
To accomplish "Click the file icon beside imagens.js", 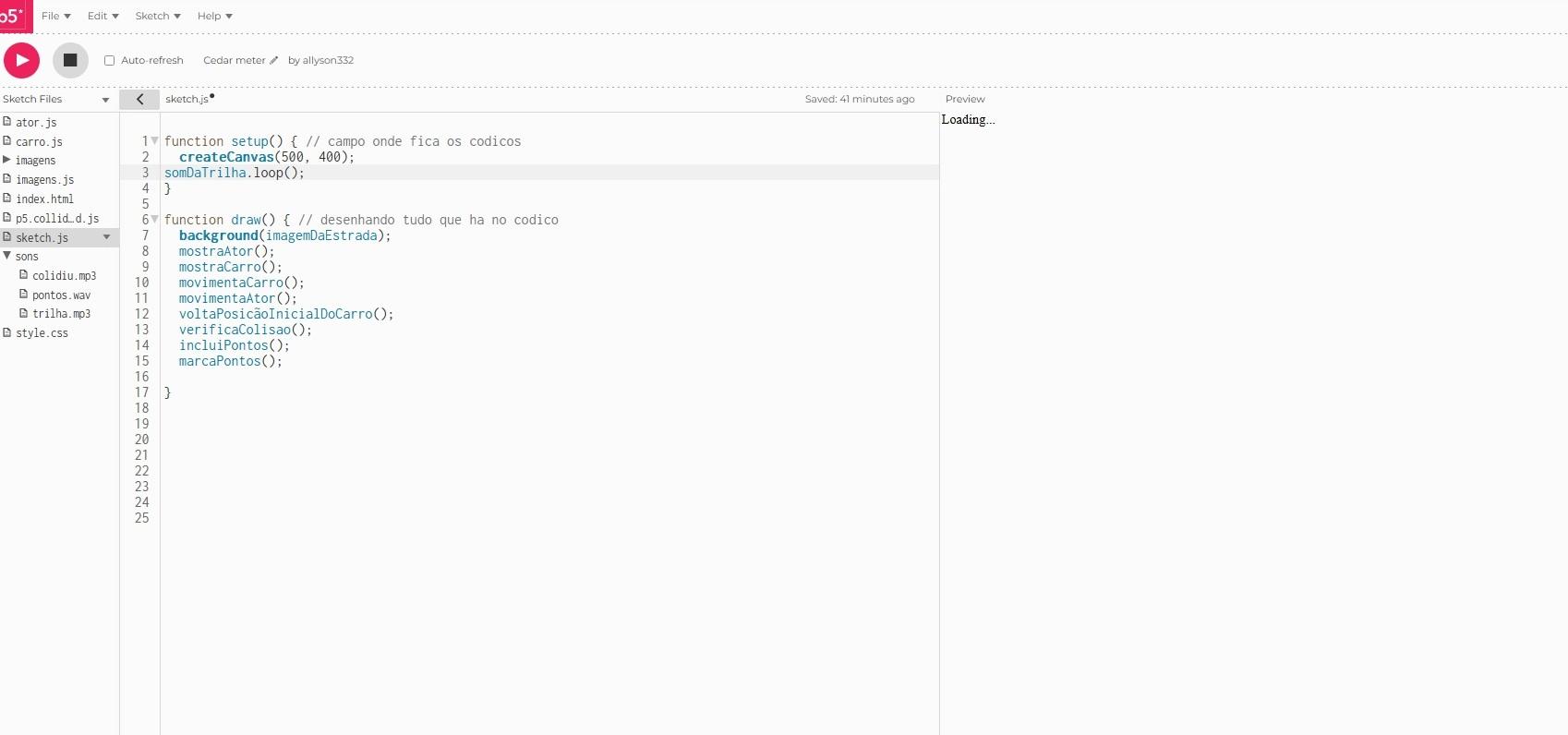I will [6, 179].
